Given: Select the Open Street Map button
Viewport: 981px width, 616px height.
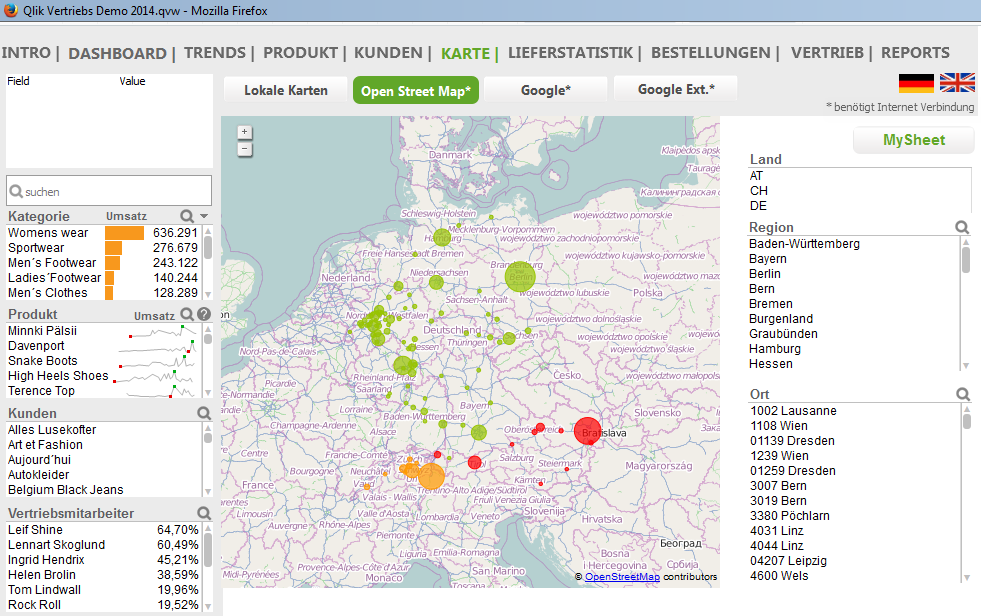Looking at the screenshot, I should pyautogui.click(x=416, y=91).
